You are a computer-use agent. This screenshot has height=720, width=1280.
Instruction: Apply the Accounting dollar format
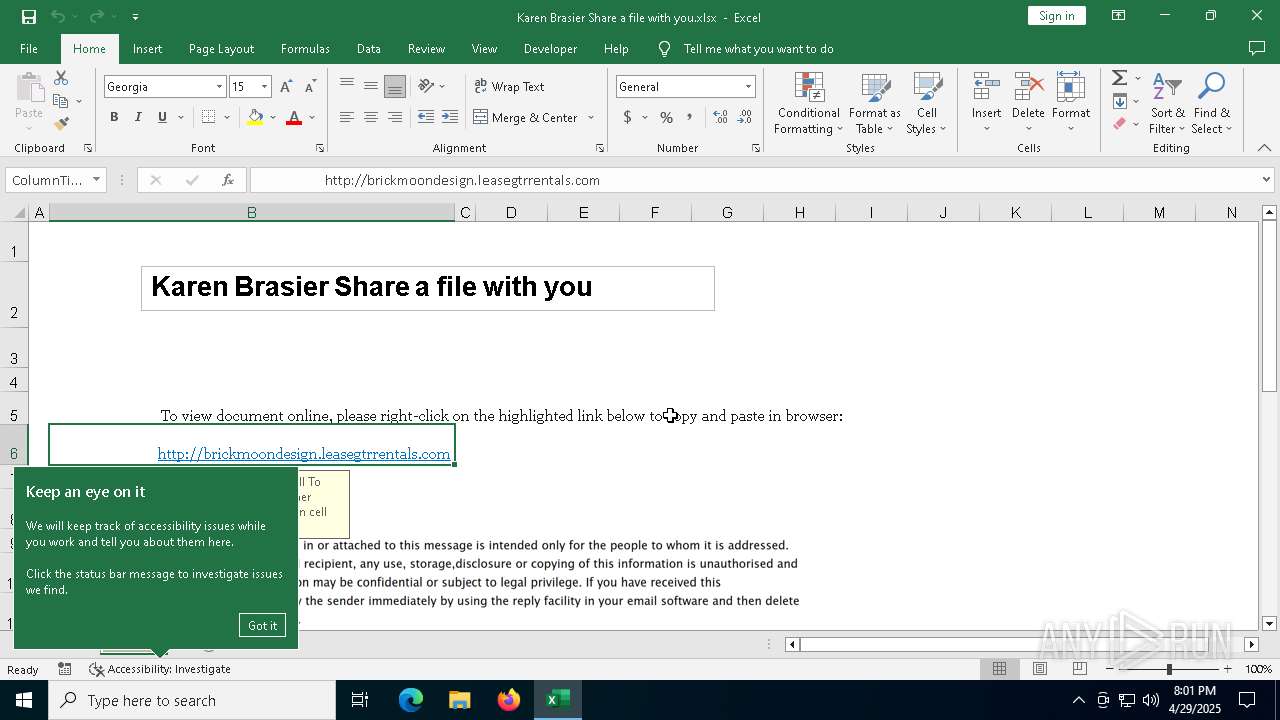coord(627,117)
